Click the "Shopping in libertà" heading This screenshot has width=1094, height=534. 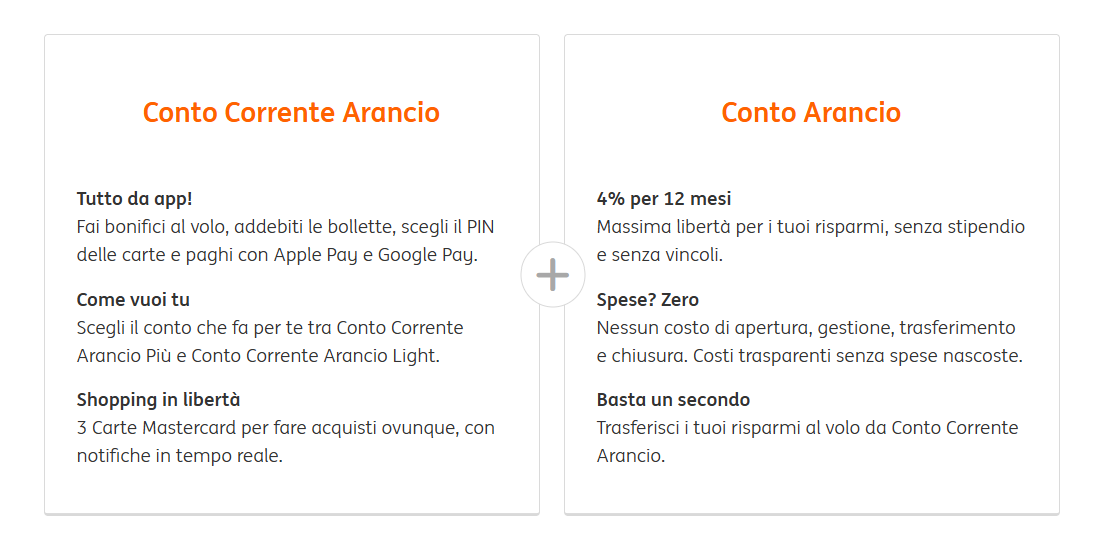coord(158,399)
